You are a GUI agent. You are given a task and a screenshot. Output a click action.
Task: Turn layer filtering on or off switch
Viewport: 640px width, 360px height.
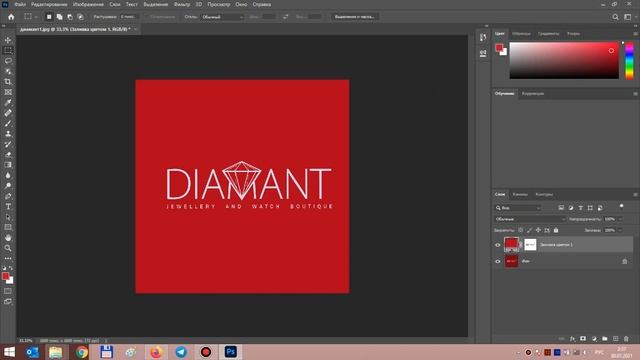coord(621,207)
